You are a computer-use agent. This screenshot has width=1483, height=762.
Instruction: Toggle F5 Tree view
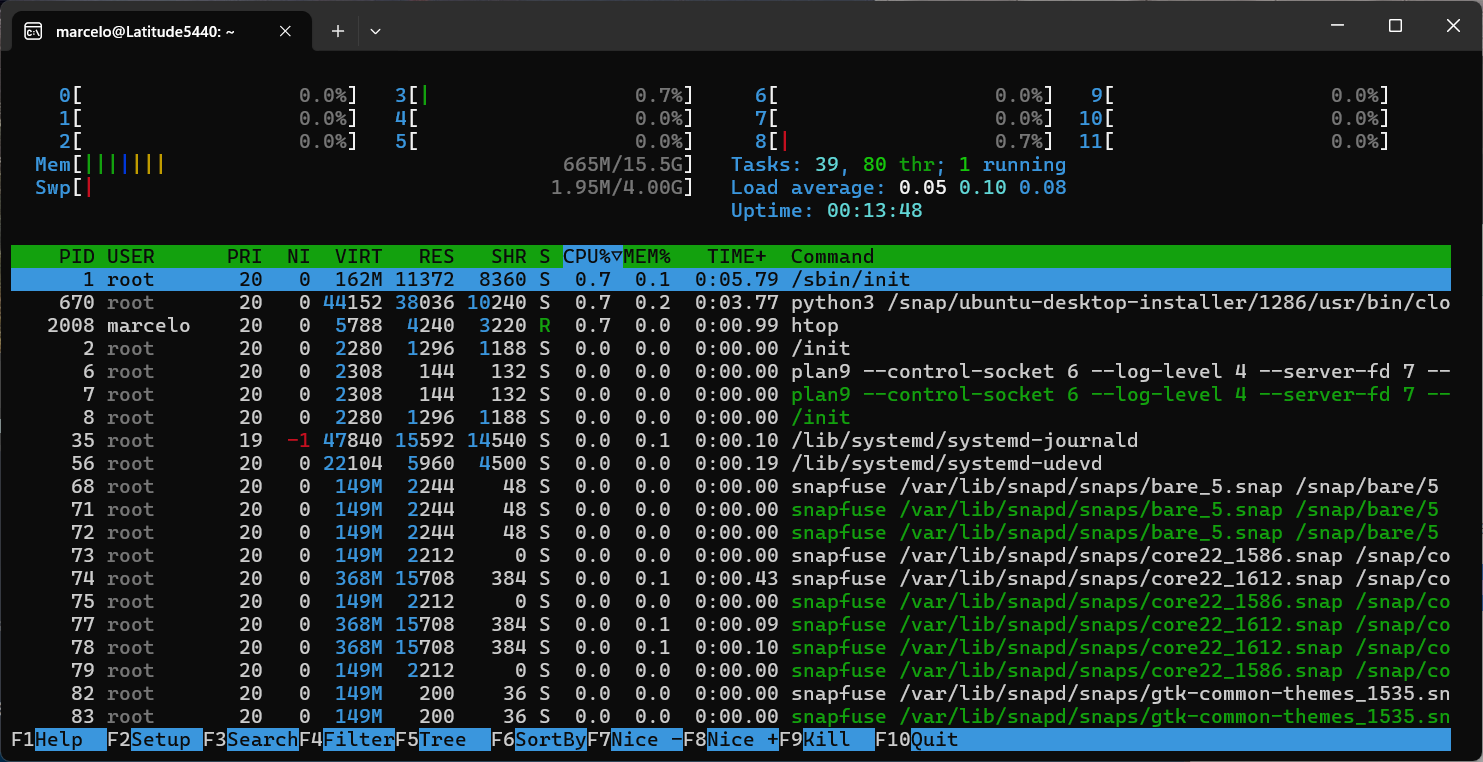(x=443, y=740)
